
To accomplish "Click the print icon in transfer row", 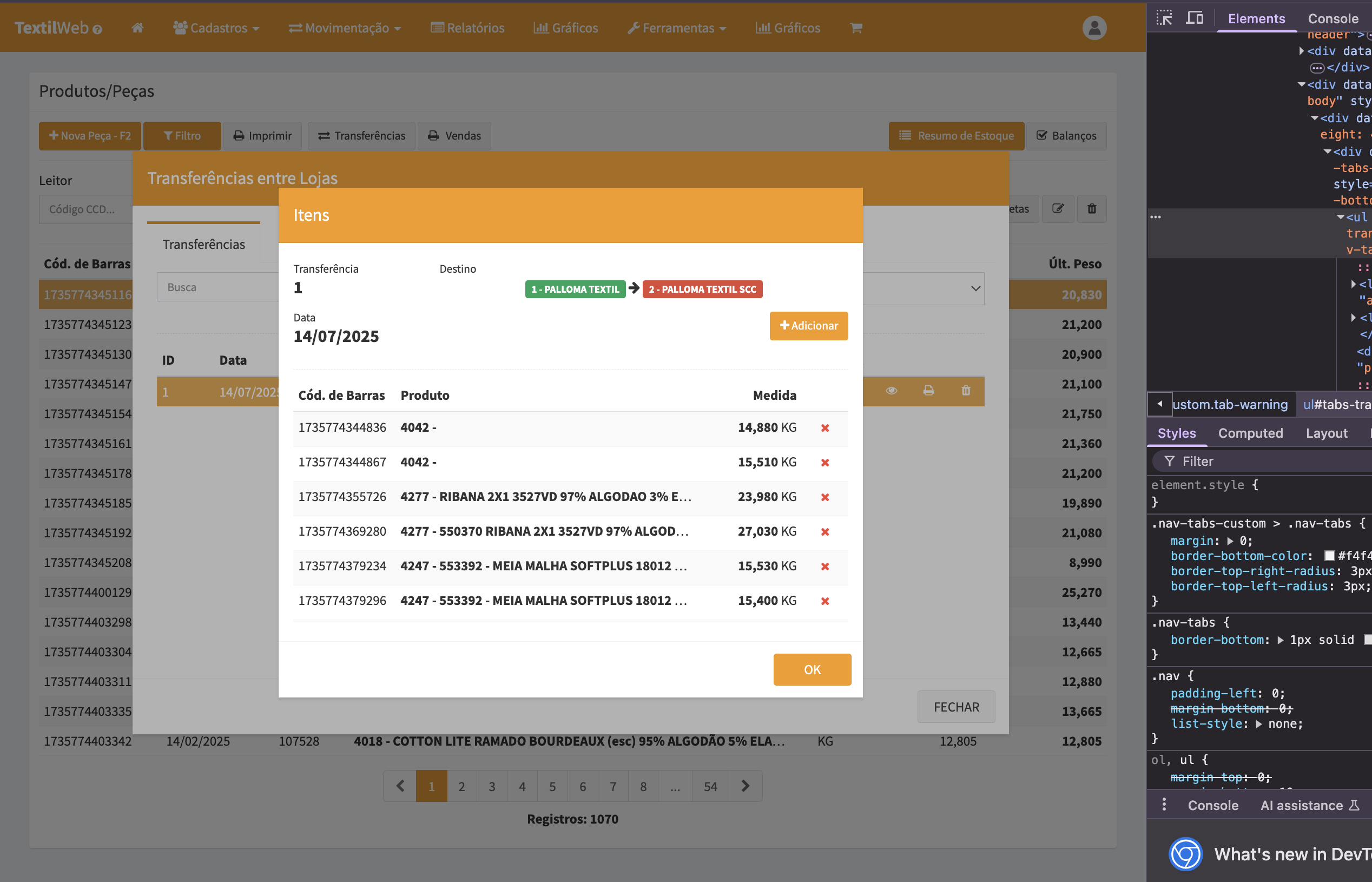I will tap(928, 391).
